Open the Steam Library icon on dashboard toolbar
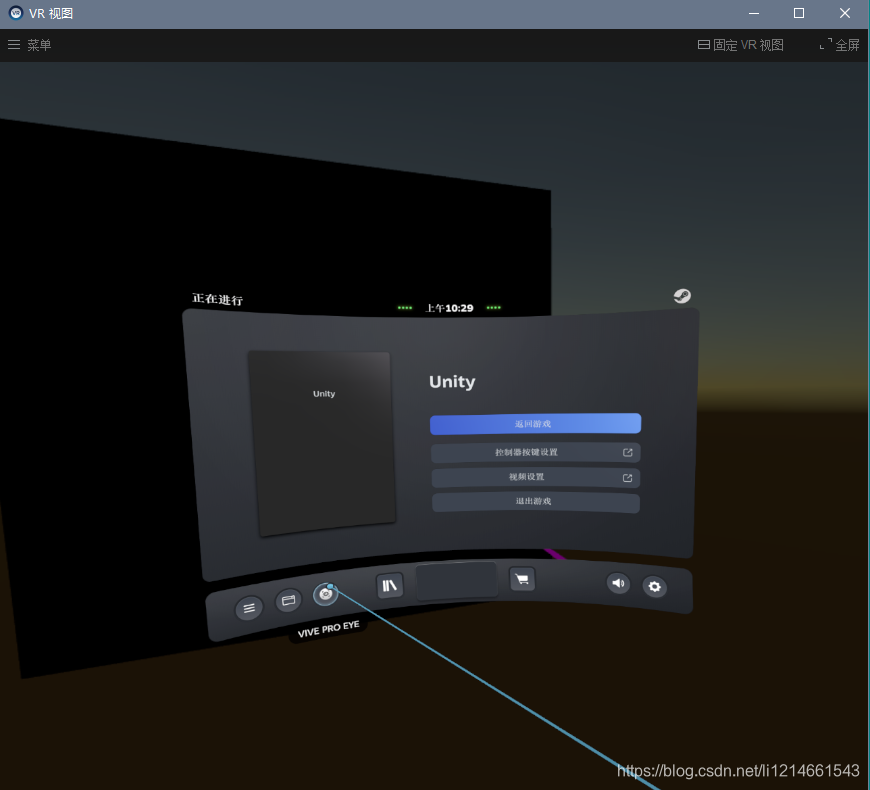This screenshot has width=870, height=790. point(389,585)
